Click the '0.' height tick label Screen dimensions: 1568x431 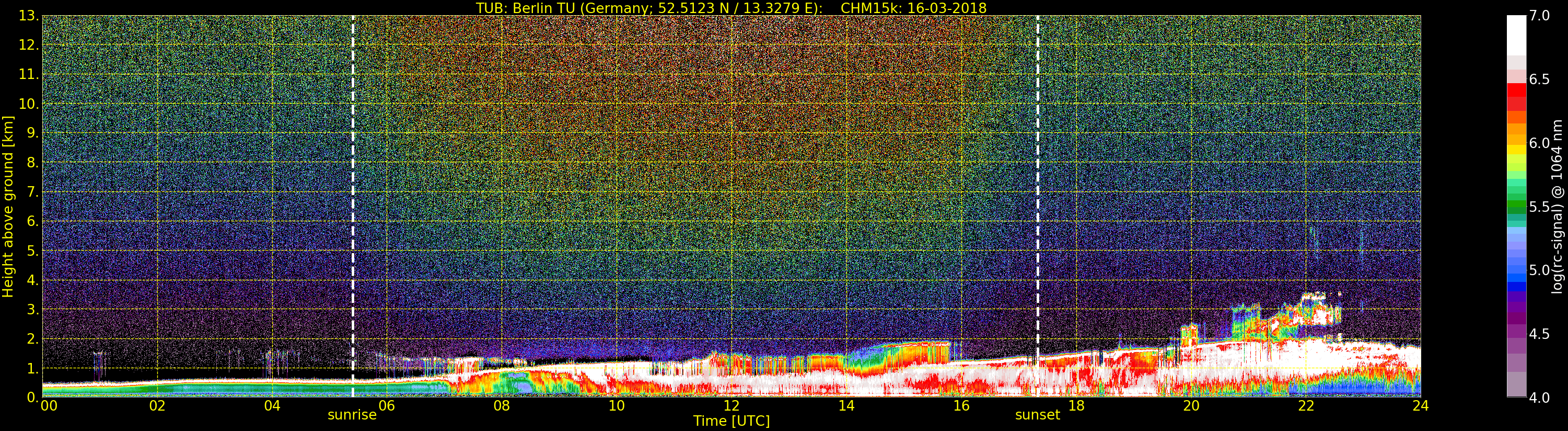[x=33, y=397]
